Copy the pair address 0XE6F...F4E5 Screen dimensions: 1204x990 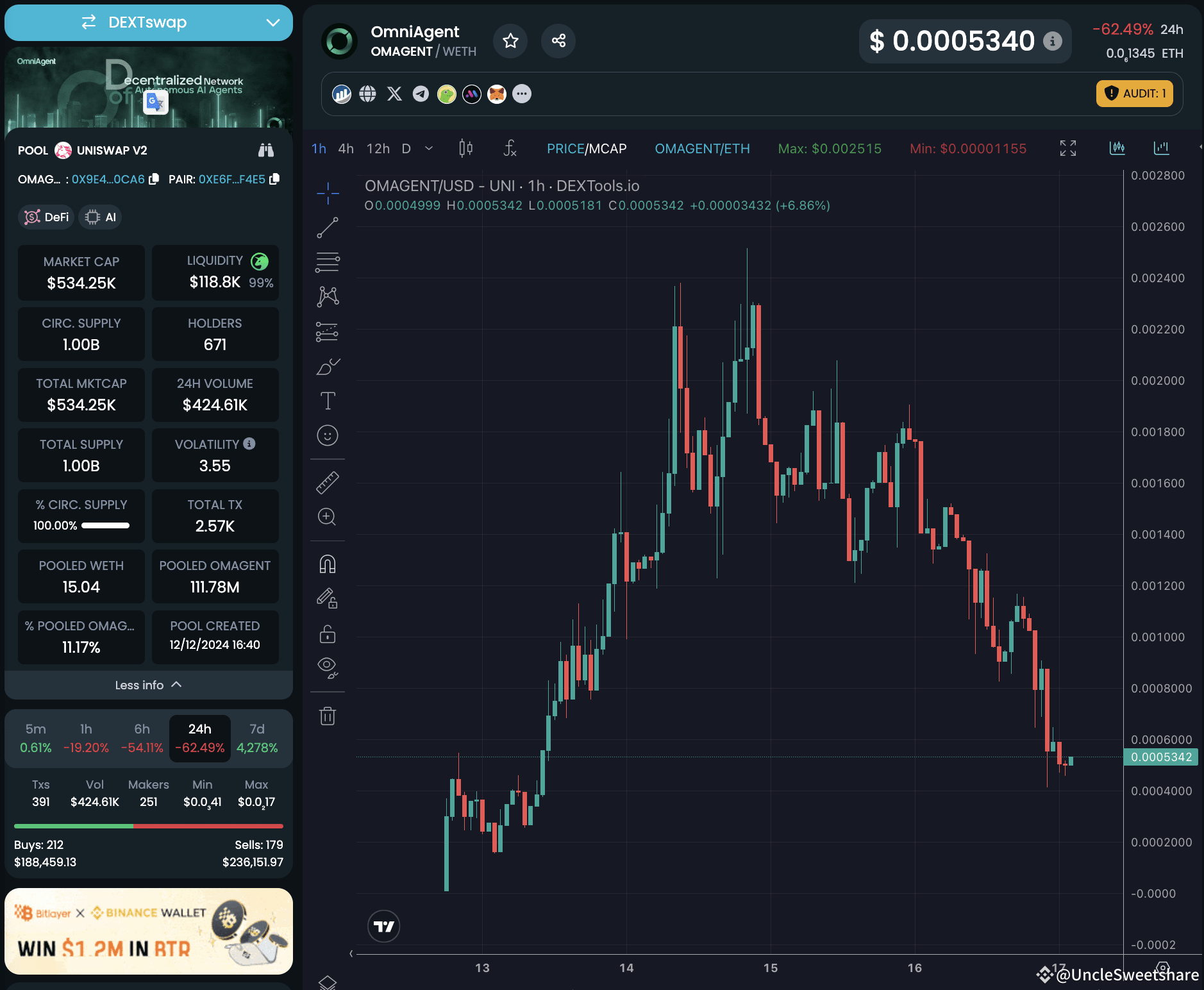(274, 179)
